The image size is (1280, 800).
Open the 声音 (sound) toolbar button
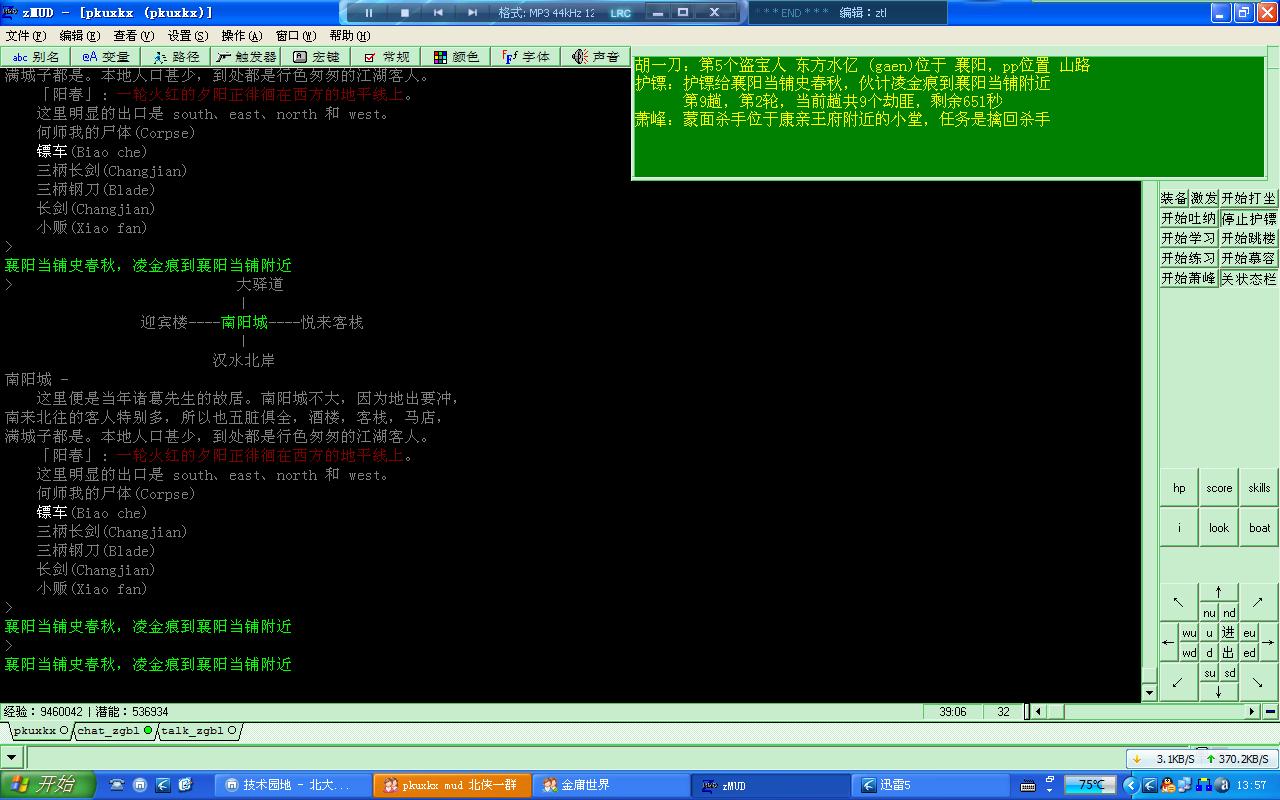tap(595, 57)
